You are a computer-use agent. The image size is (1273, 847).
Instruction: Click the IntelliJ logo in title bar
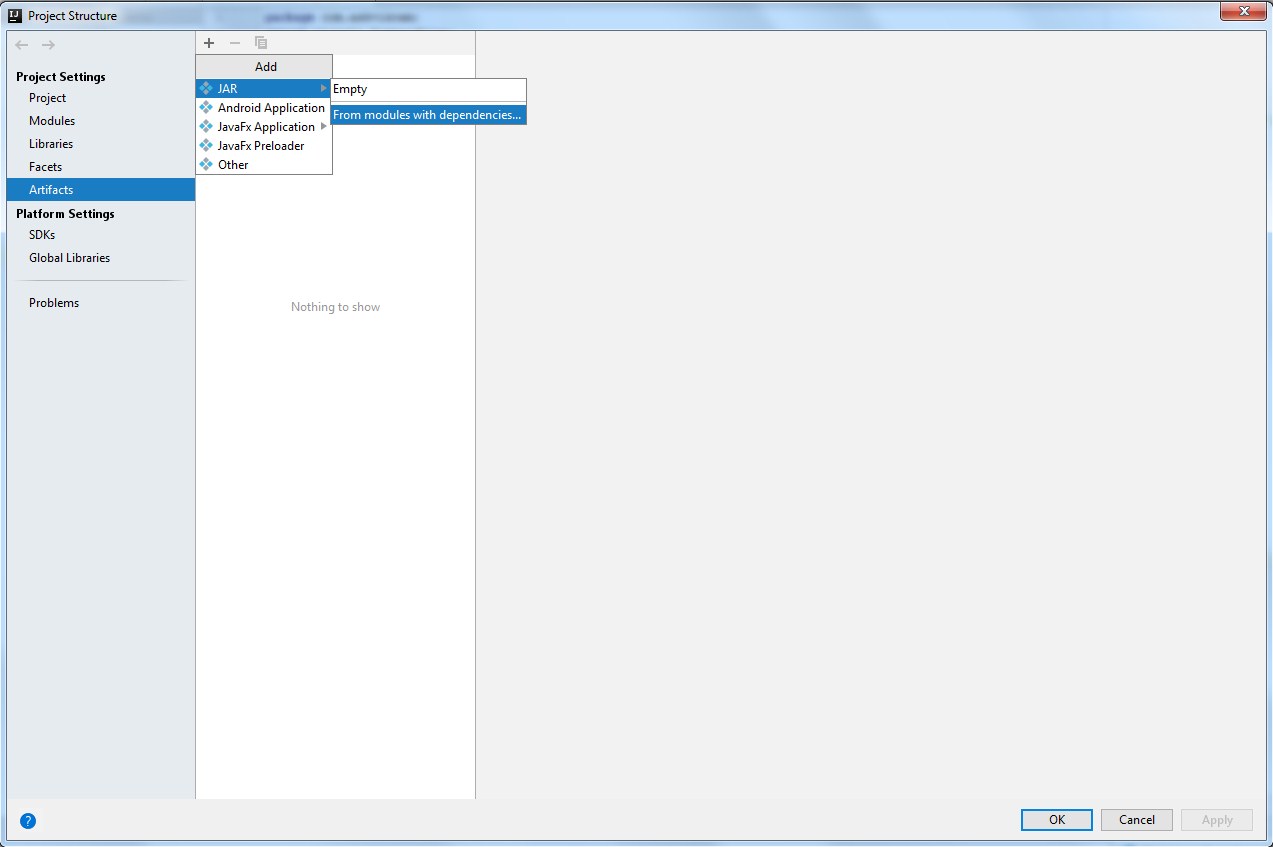[x=15, y=15]
